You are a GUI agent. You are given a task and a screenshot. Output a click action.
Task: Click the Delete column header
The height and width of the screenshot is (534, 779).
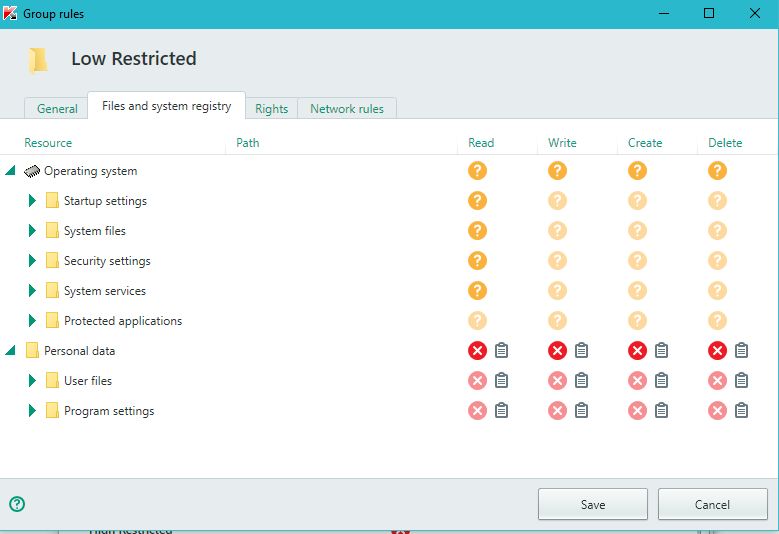click(x=725, y=143)
